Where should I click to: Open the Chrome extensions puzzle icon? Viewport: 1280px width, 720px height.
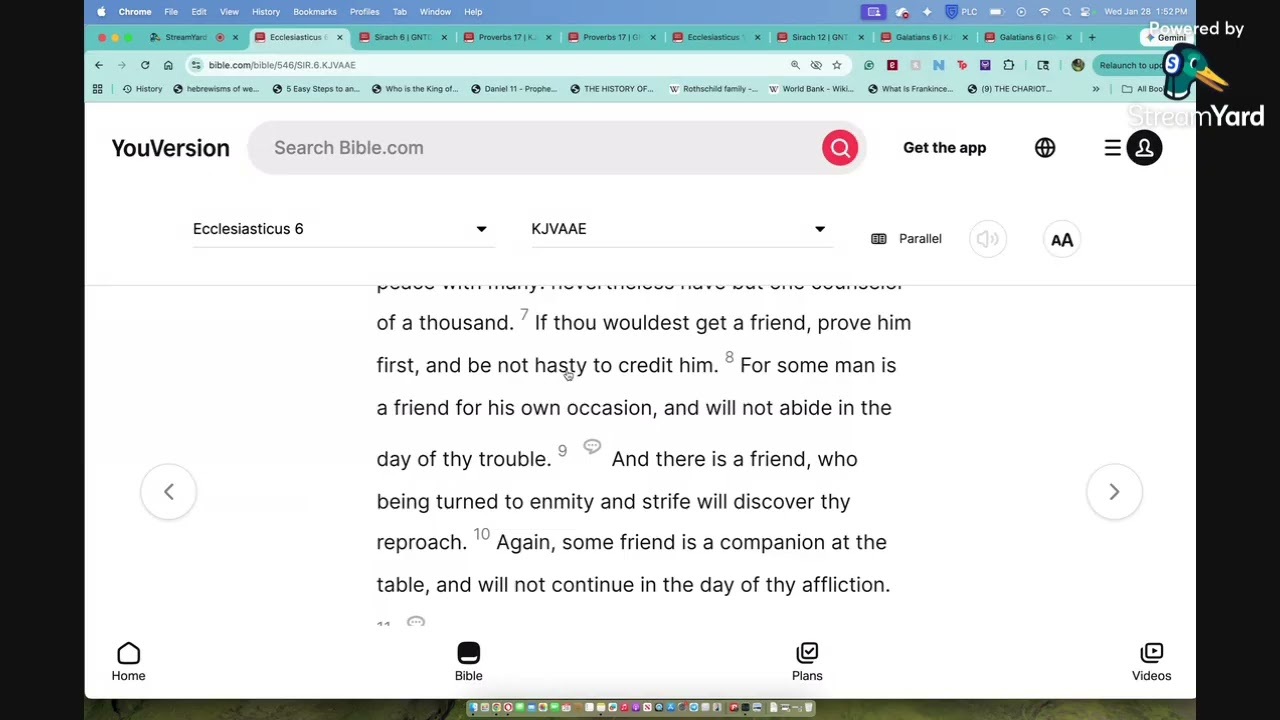pos(1008,65)
